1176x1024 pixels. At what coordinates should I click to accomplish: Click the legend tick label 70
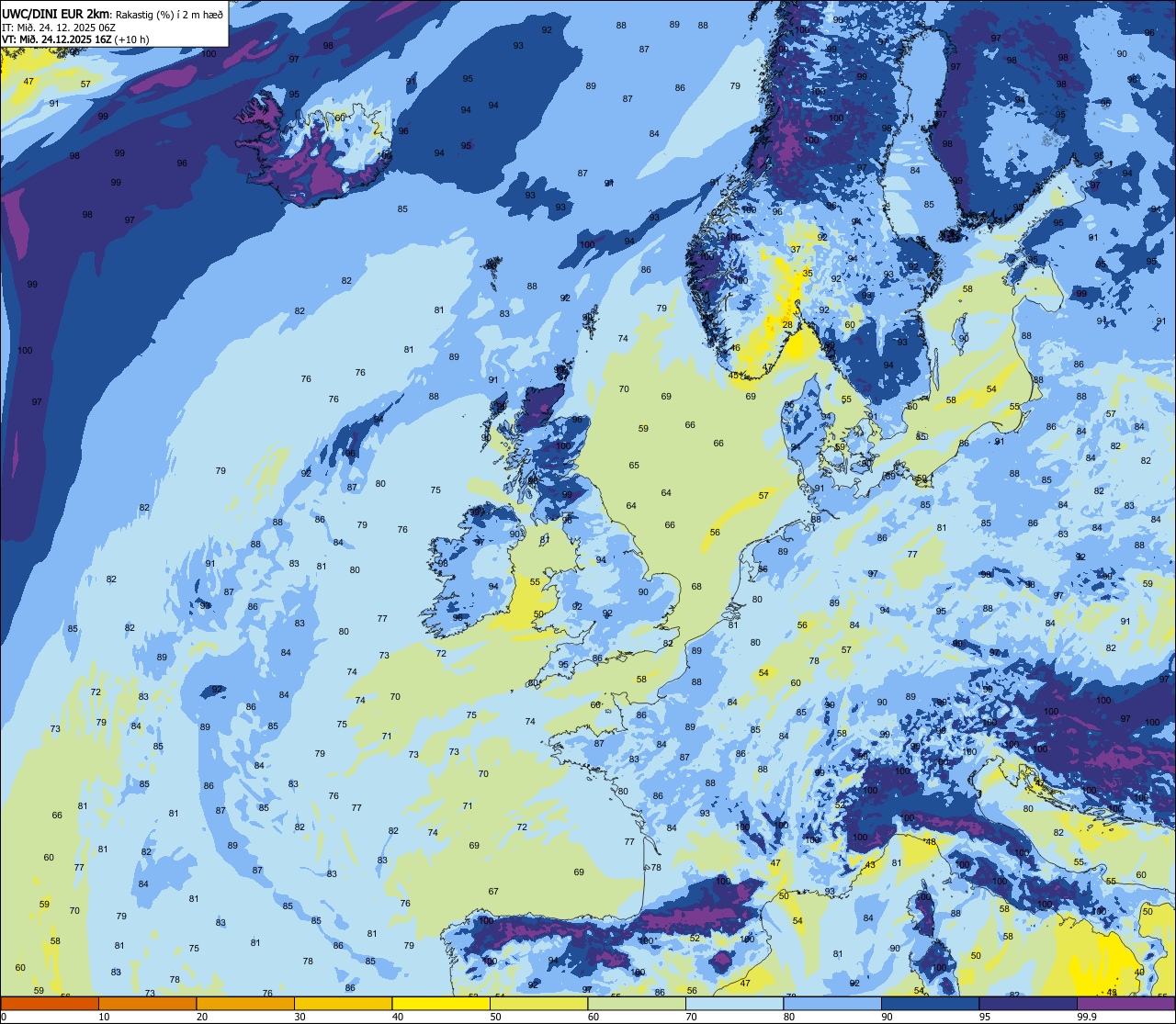pos(691,1017)
